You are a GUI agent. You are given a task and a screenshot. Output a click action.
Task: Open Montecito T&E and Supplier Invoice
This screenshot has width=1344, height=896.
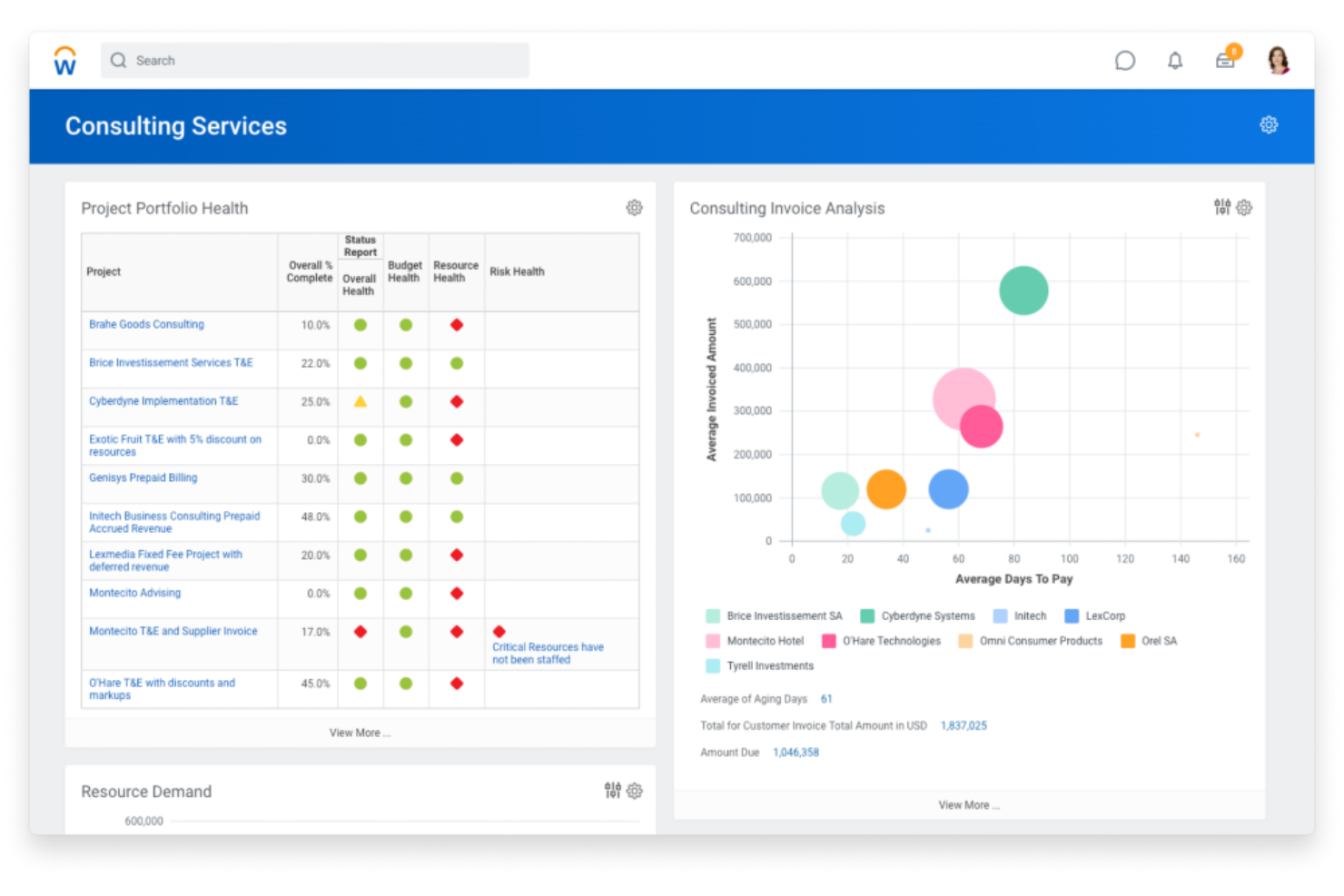[x=173, y=631]
